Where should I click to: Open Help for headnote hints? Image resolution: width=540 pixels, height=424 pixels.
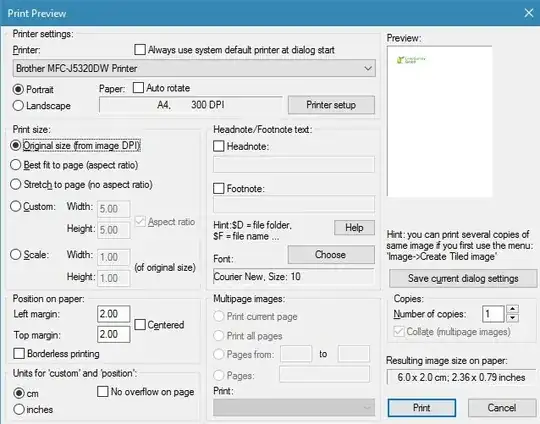(354, 228)
